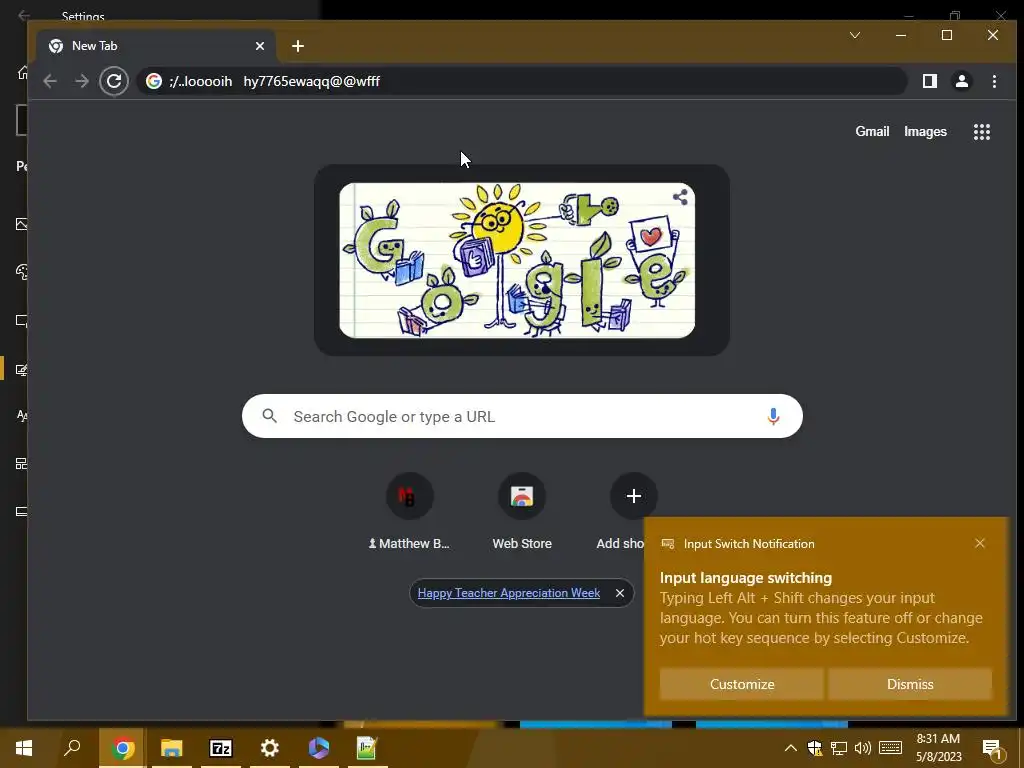Open the Gmail link

pyautogui.click(x=872, y=131)
